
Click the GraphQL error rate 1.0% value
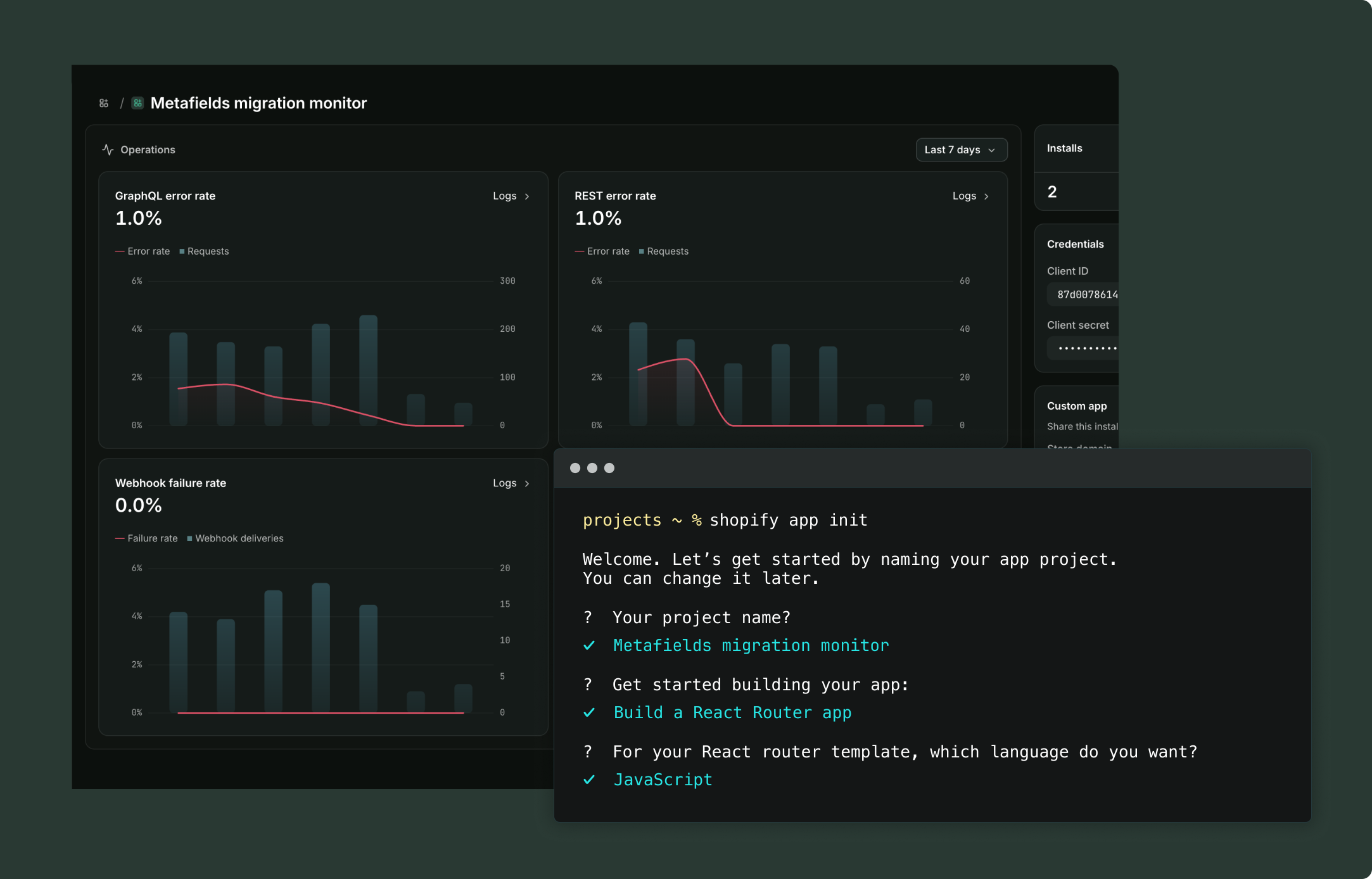[138, 218]
